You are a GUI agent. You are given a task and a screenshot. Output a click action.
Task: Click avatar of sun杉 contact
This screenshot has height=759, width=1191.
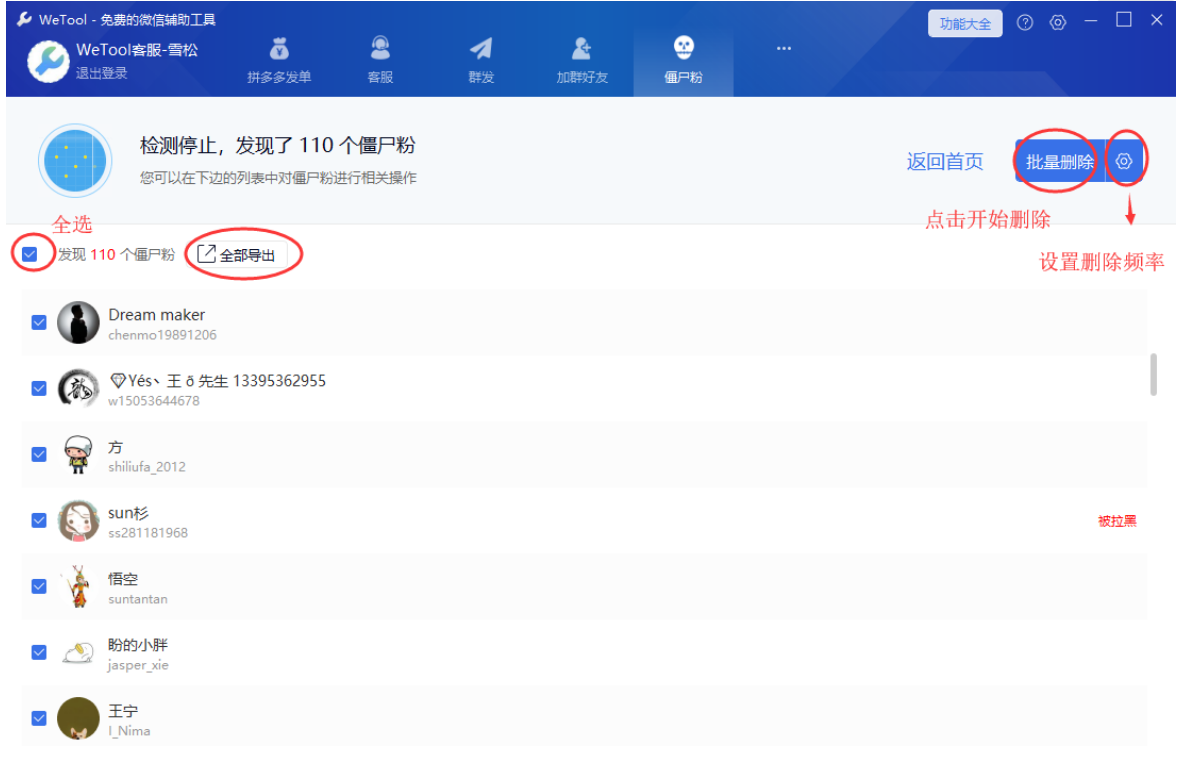point(78,520)
